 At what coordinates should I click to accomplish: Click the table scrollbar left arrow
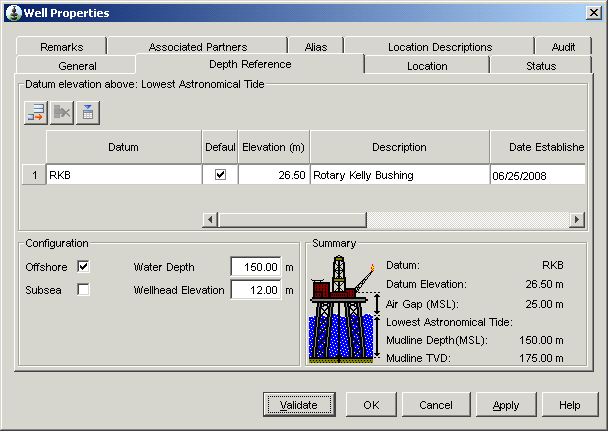210,219
